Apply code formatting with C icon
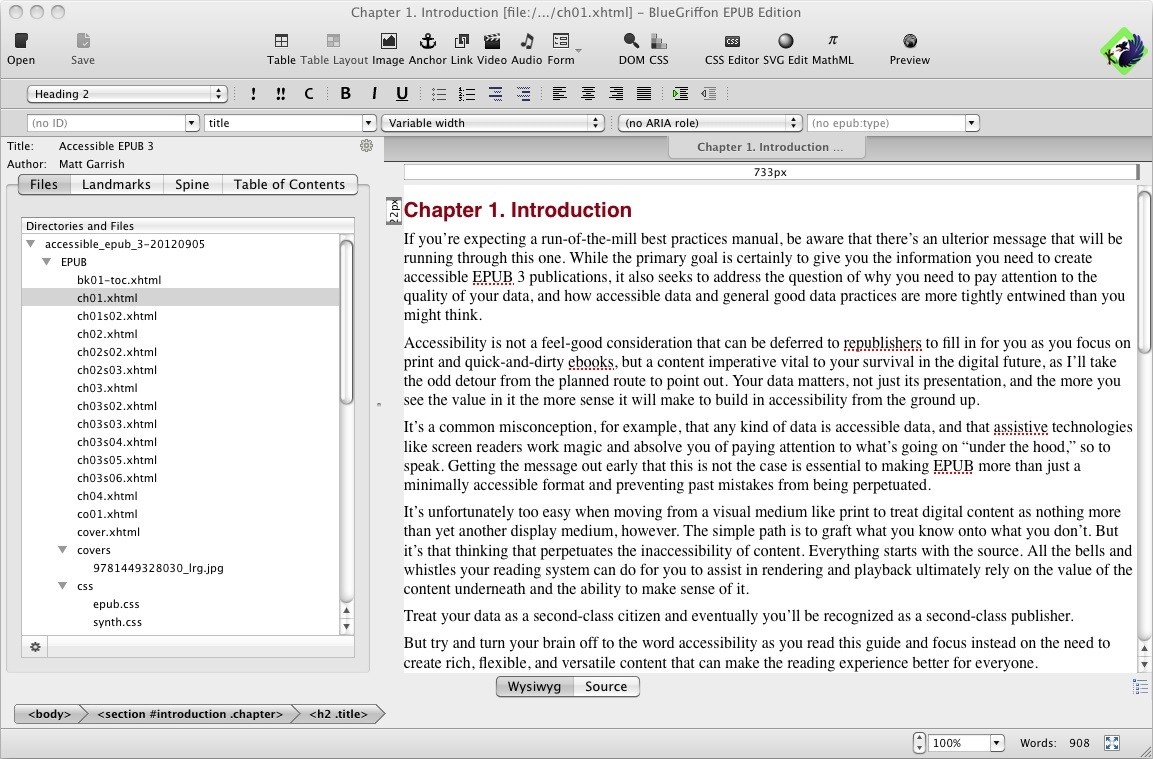This screenshot has height=759, width=1153. [309, 93]
